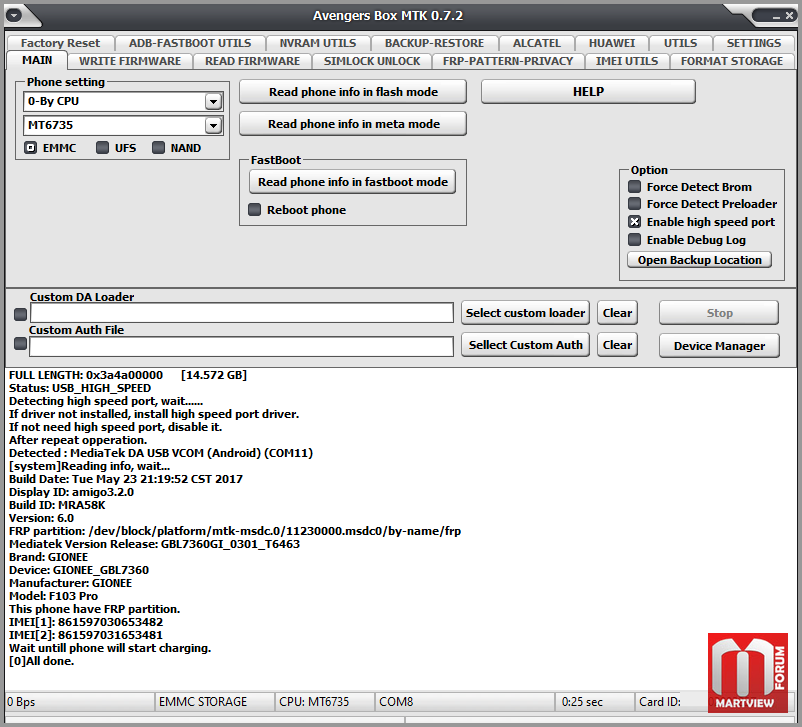The image size is (802, 727).
Task: Click Read phone info in flash mode
Action: (x=353, y=92)
